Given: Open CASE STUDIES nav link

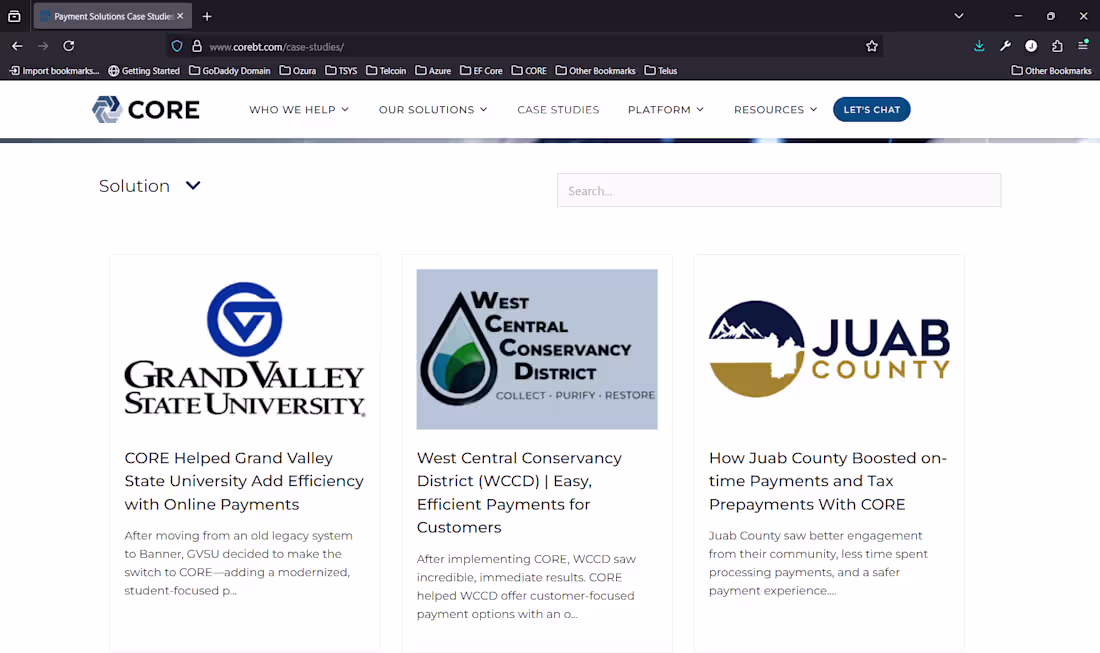Looking at the screenshot, I should [558, 109].
